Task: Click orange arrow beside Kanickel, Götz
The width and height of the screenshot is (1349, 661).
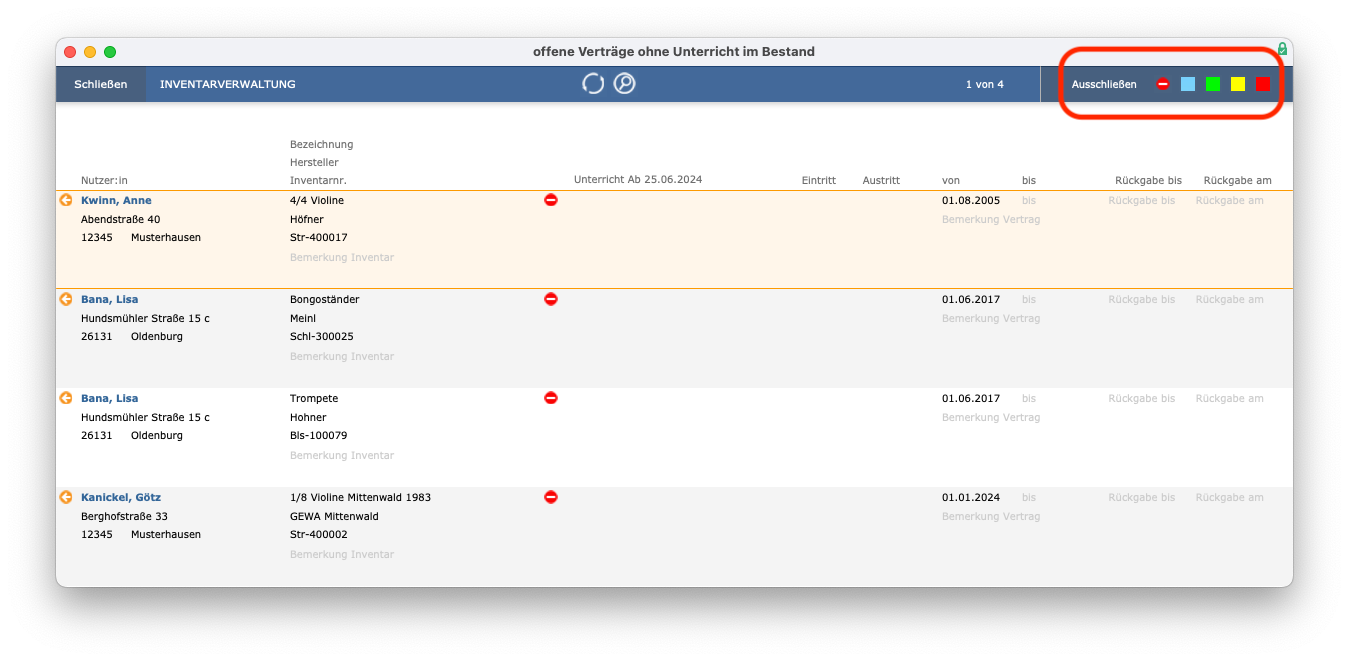Action: pos(66,497)
